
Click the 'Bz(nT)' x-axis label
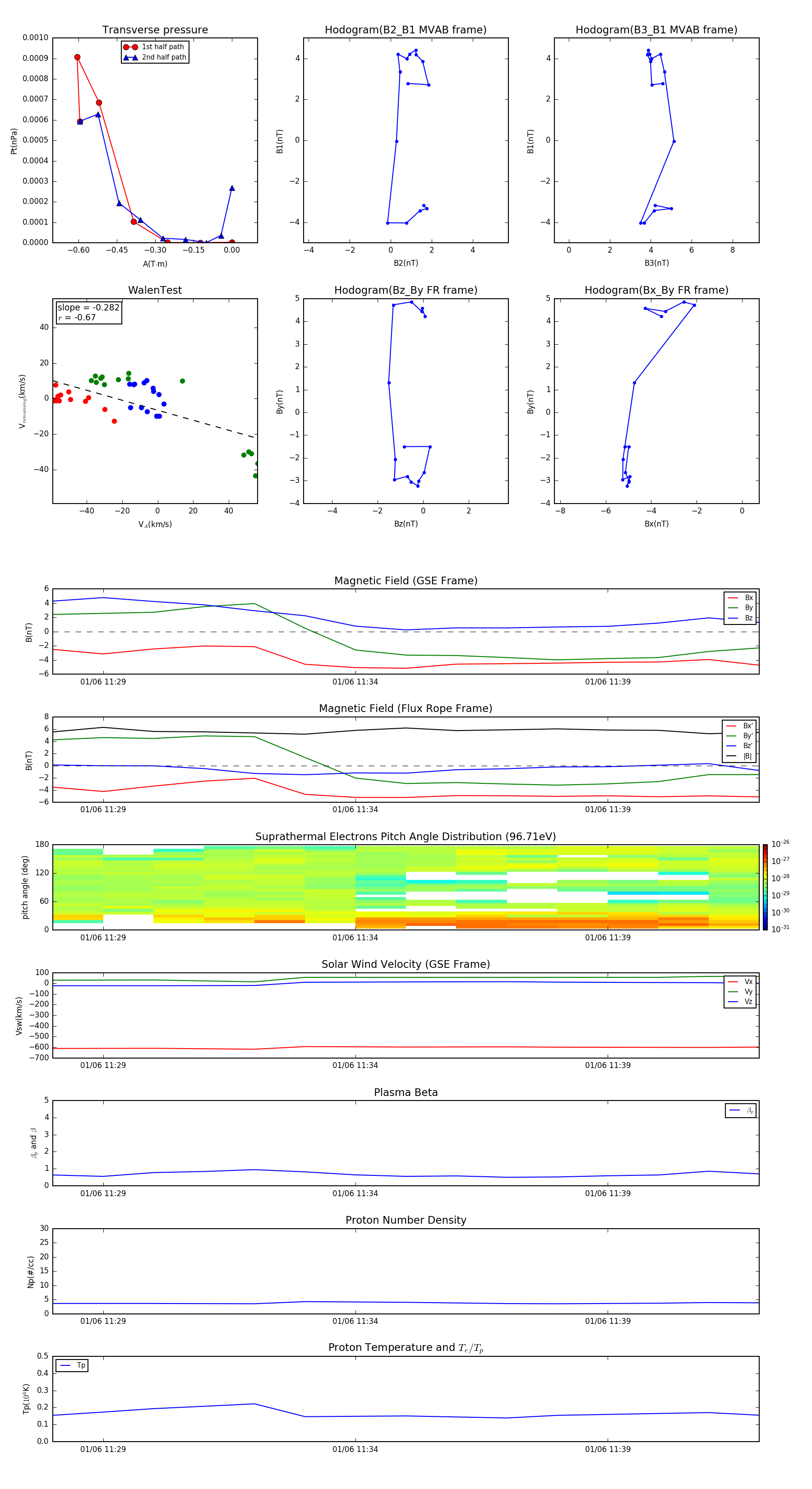[406, 524]
